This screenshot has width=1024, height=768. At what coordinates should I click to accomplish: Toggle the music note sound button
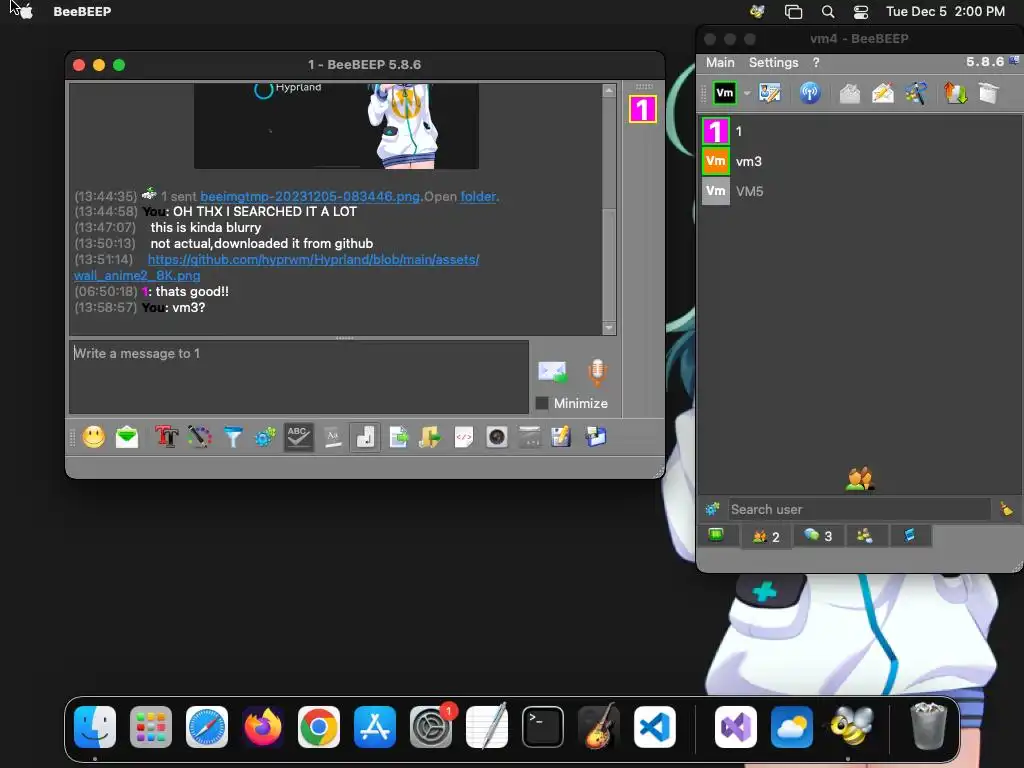click(365, 437)
